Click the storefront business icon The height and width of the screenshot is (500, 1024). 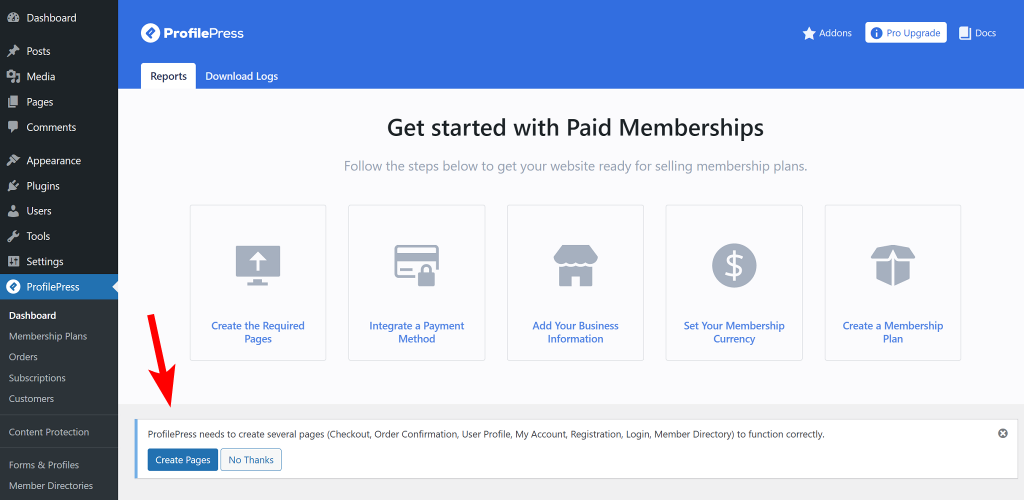pos(575,265)
